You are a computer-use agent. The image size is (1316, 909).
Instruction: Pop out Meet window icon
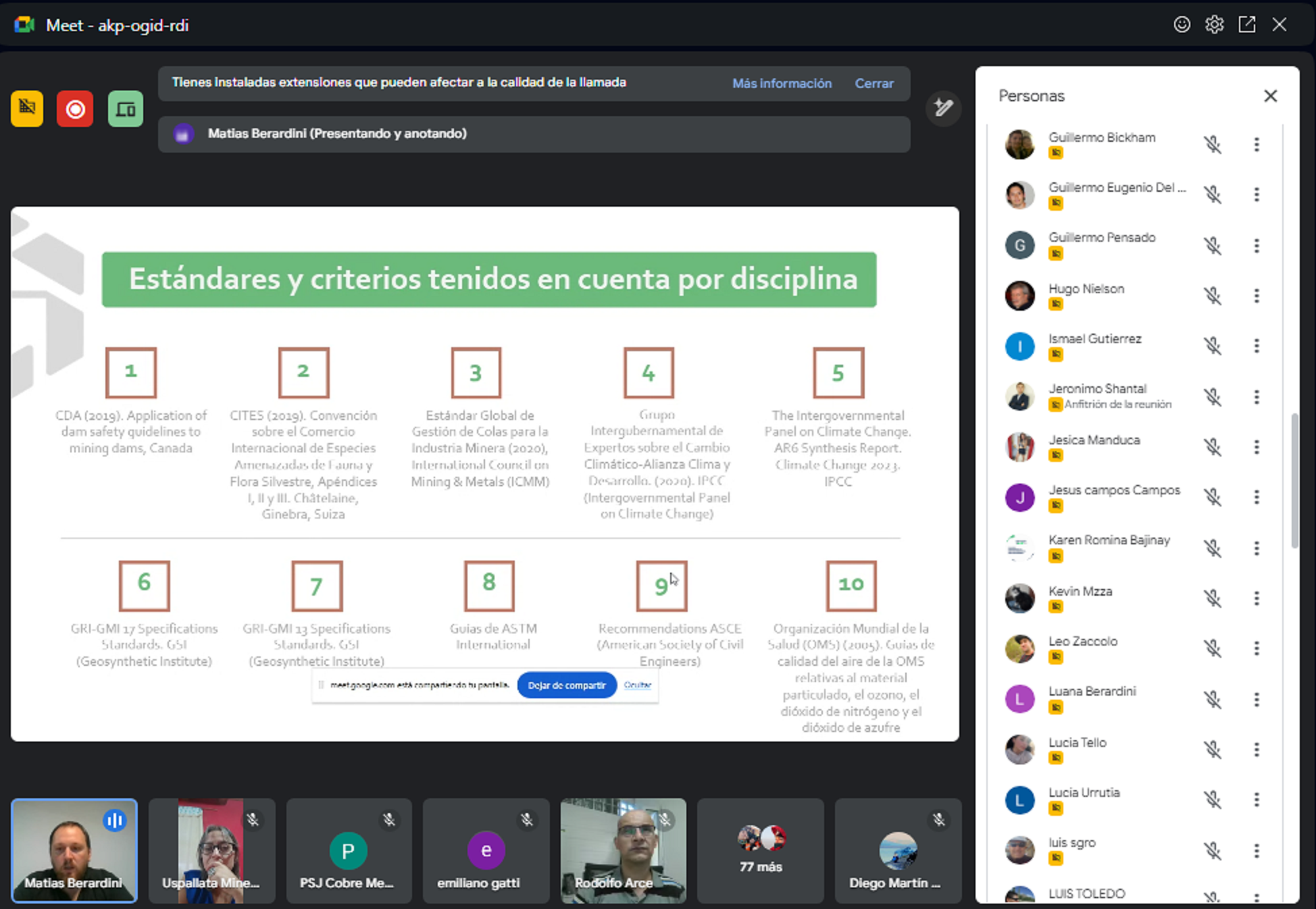(1246, 25)
